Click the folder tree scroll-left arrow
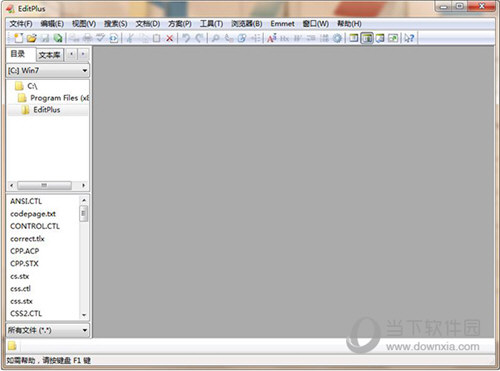This screenshot has height=371, width=500. [12, 185]
